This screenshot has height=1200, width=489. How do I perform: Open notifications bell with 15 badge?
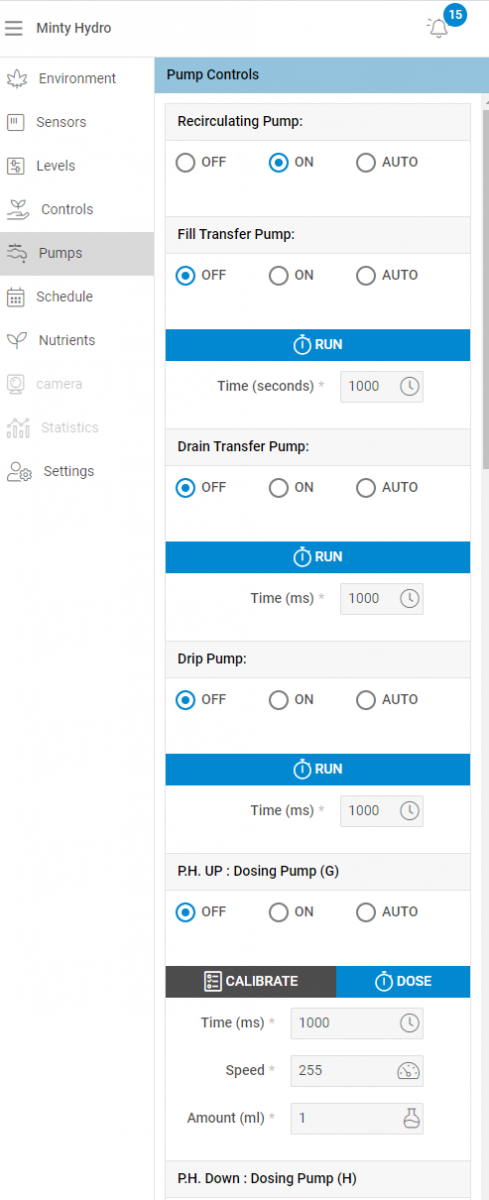pyautogui.click(x=439, y=28)
